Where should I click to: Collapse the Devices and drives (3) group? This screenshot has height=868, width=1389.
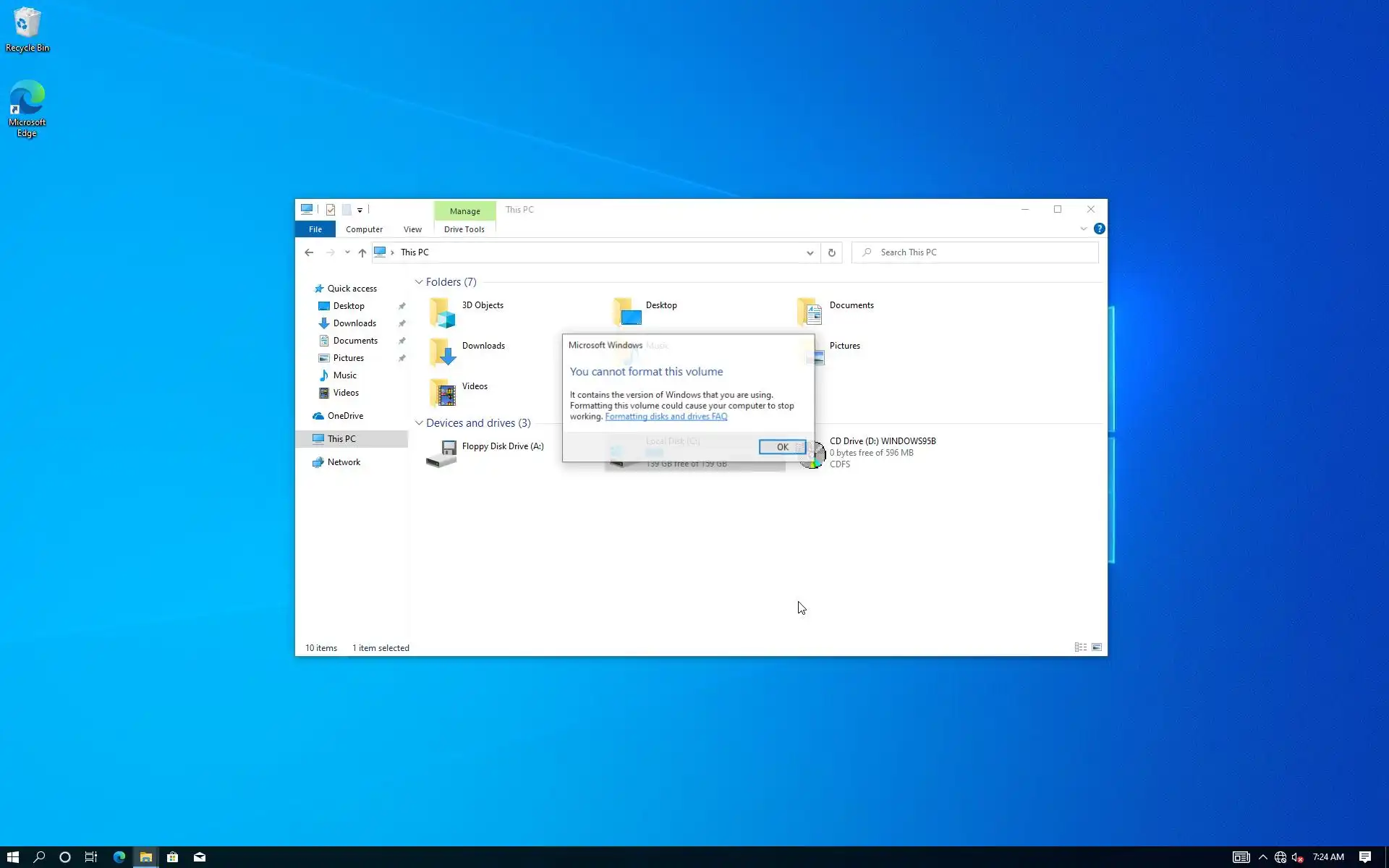pyautogui.click(x=419, y=423)
